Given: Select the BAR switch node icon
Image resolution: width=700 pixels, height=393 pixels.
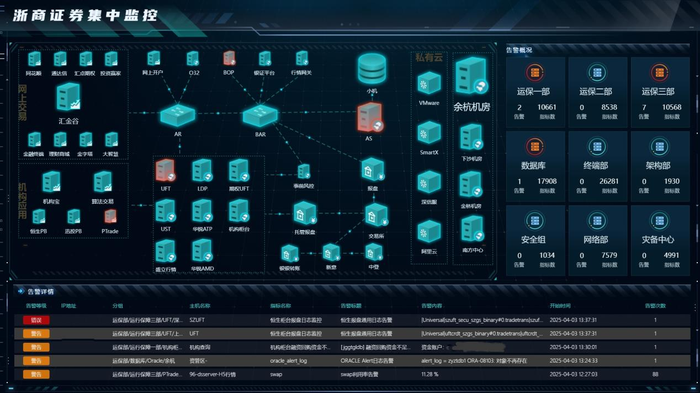Looking at the screenshot, I should 260,115.
